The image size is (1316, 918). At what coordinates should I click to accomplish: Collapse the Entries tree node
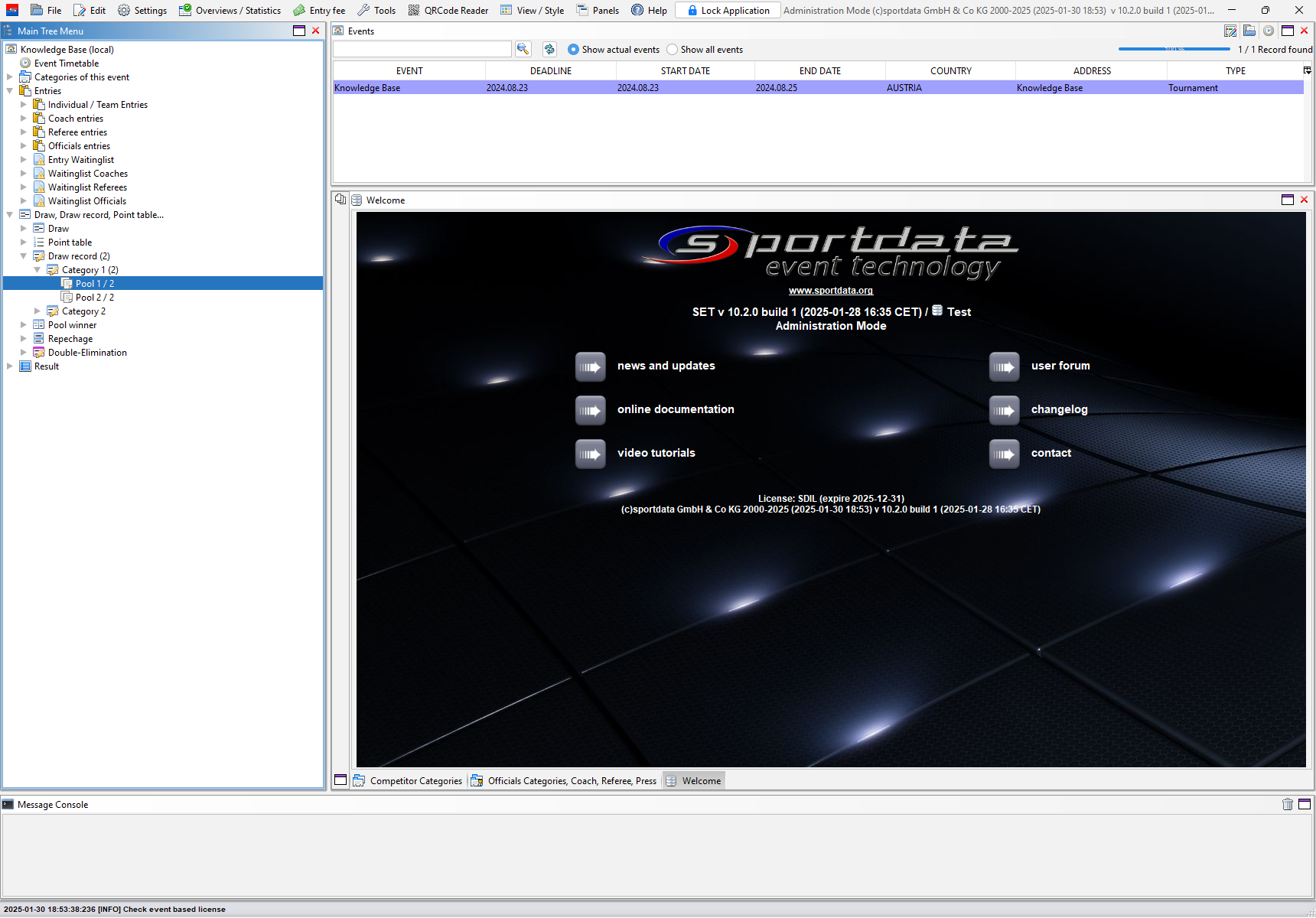(10, 91)
